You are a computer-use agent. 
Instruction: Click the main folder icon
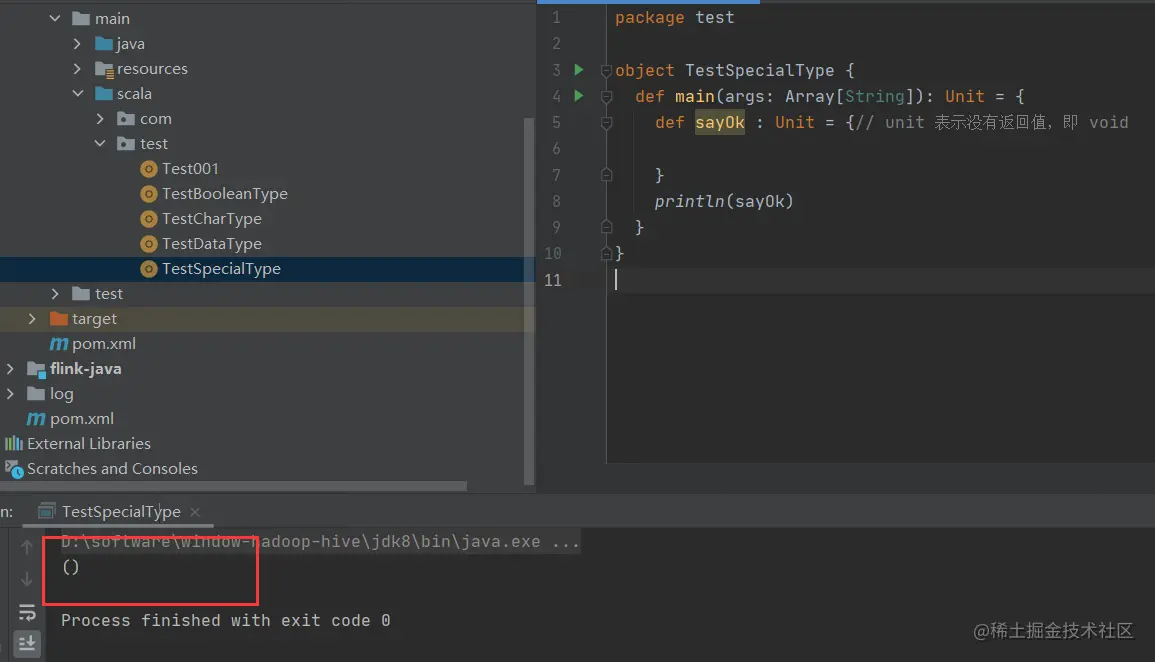[x=81, y=18]
